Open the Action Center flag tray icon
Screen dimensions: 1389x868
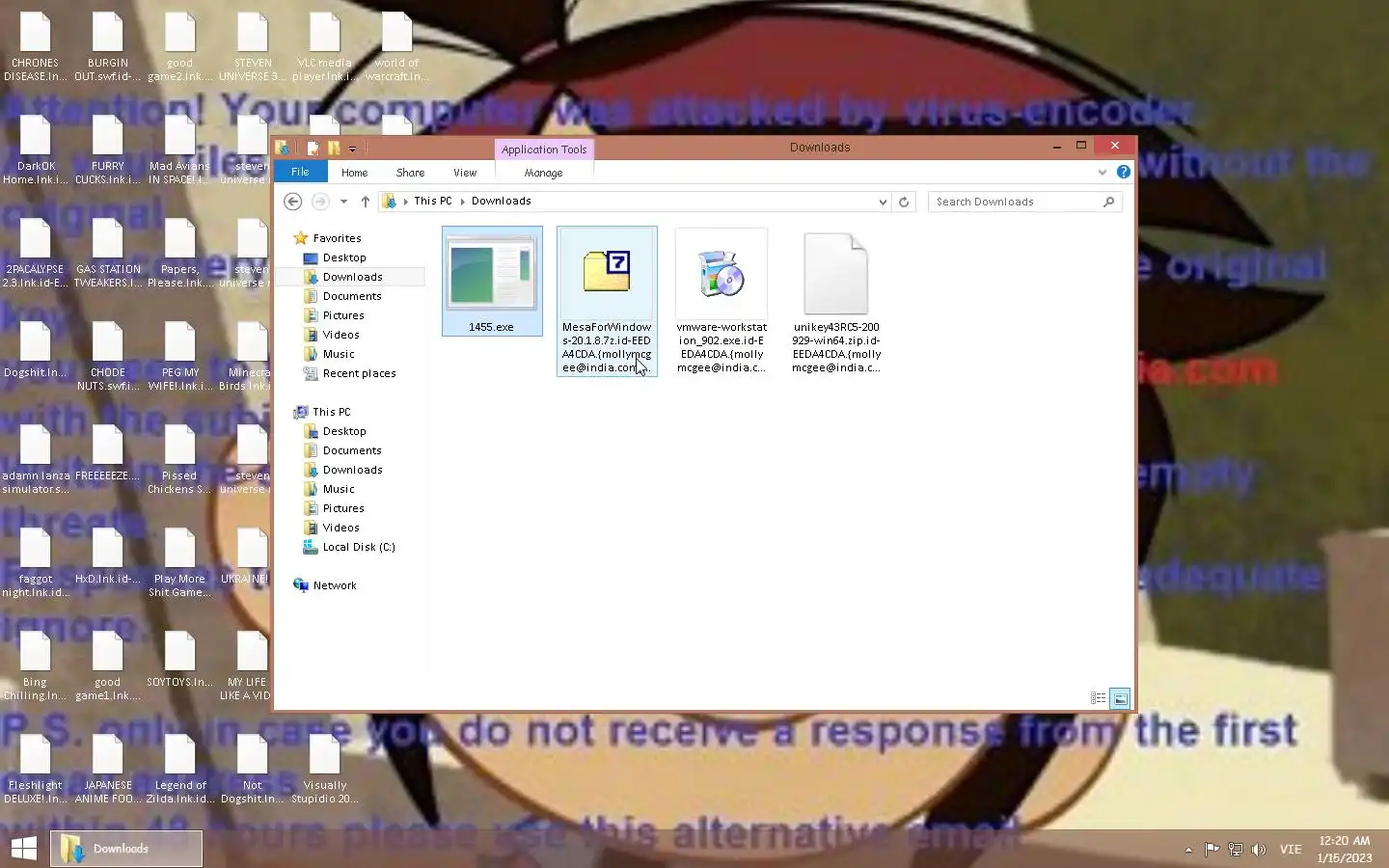pyautogui.click(x=1212, y=849)
